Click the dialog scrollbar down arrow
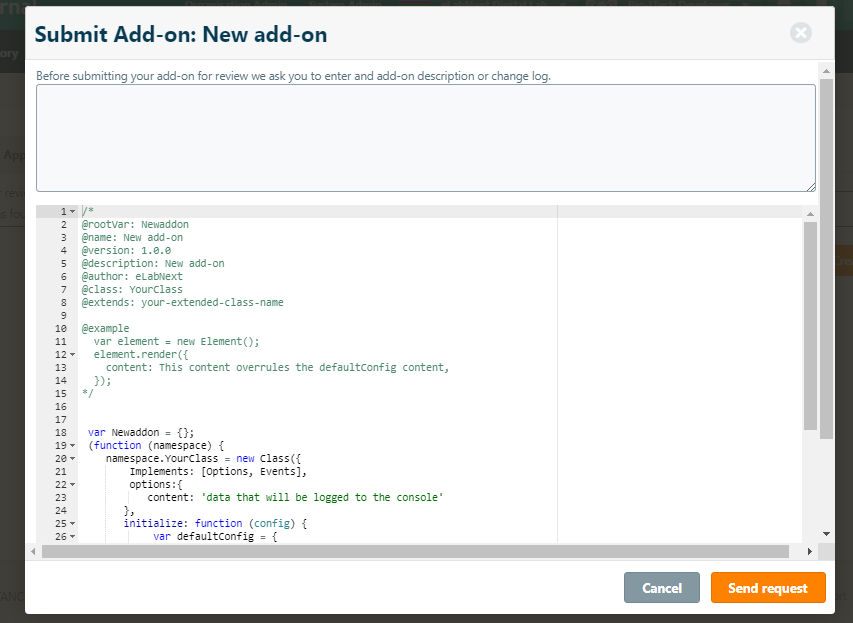The width and height of the screenshot is (853, 623). (x=826, y=534)
